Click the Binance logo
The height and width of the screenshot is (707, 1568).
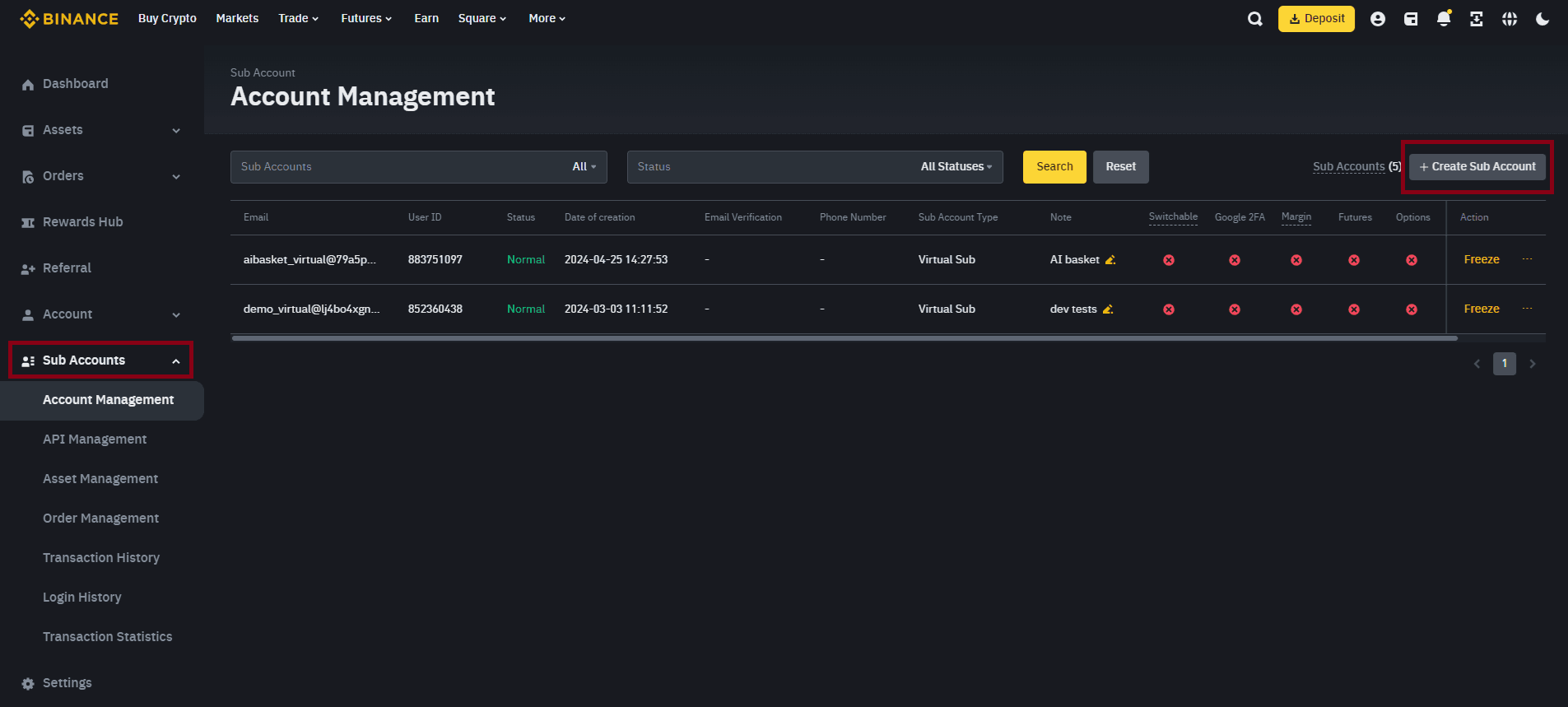69,18
